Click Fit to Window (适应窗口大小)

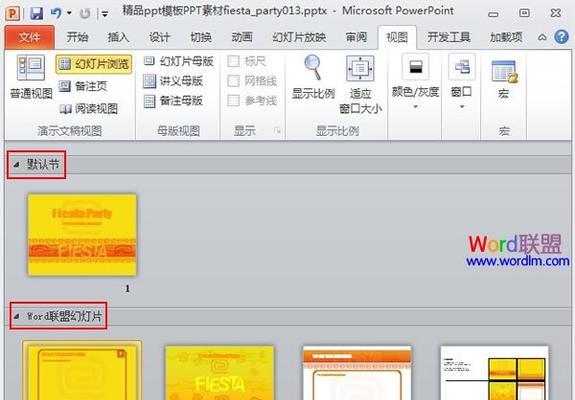[360, 85]
